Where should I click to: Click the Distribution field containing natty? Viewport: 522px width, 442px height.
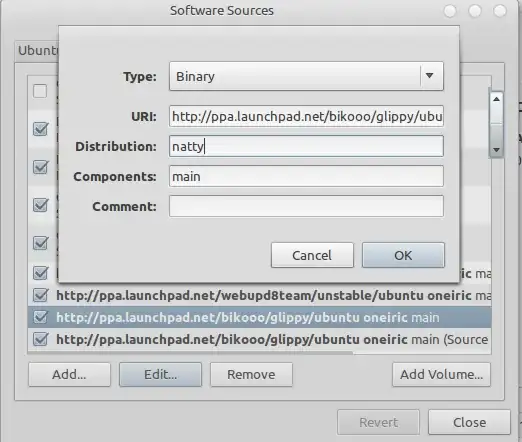(x=306, y=146)
